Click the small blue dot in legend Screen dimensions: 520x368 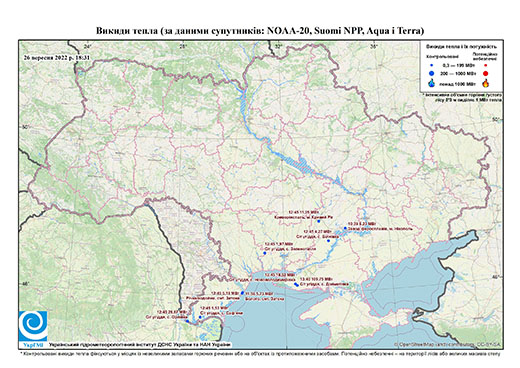[x=432, y=65]
